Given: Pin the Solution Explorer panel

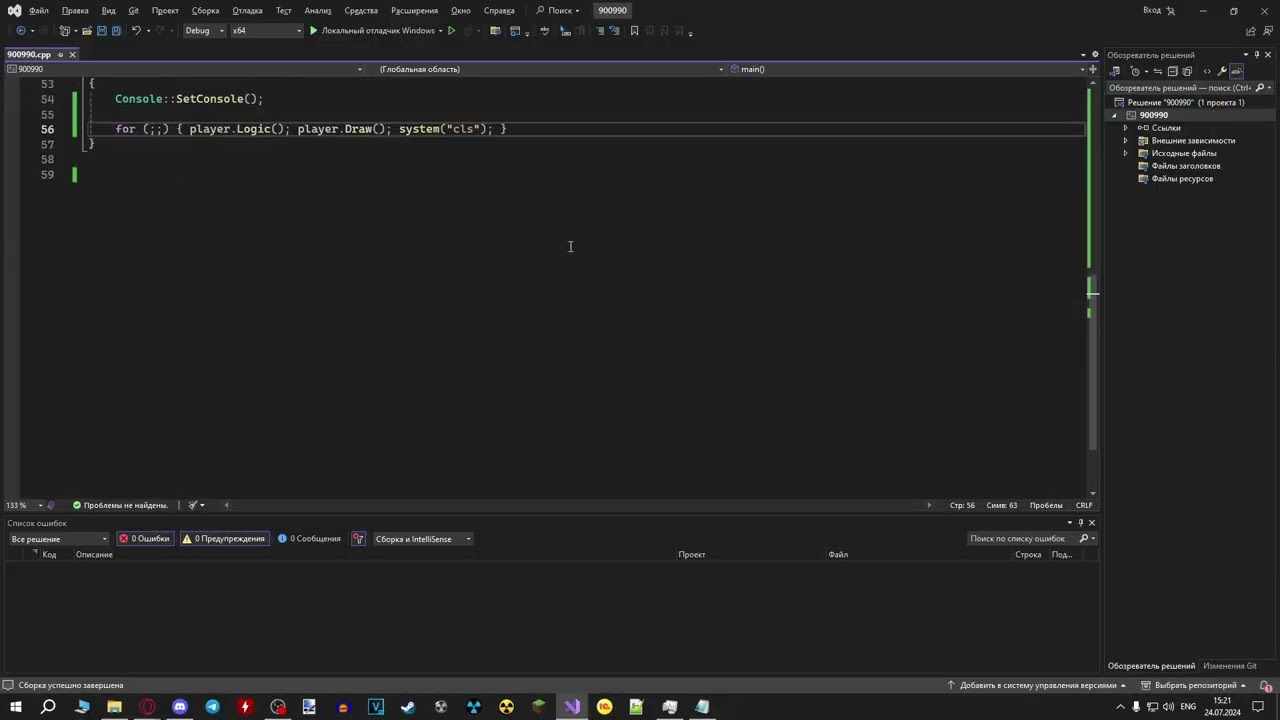Looking at the screenshot, I should click(x=1257, y=55).
